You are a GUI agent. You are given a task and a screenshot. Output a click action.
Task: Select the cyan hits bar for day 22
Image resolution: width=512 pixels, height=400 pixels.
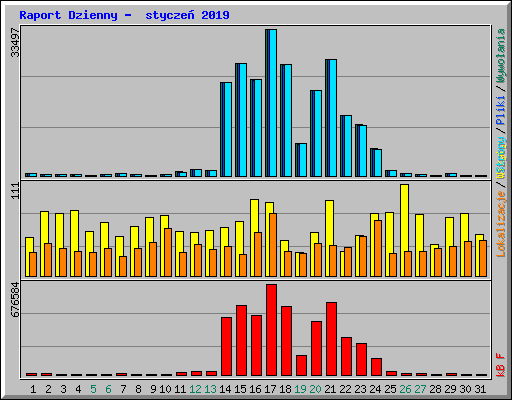(348, 146)
